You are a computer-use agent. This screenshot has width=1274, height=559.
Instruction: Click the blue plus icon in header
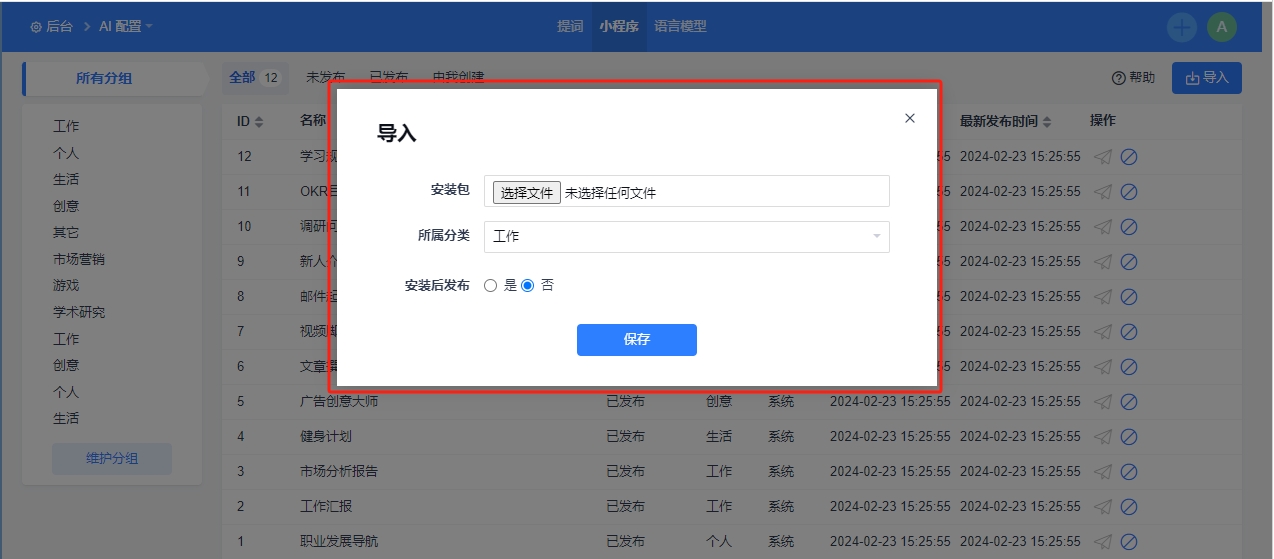coord(1182,27)
